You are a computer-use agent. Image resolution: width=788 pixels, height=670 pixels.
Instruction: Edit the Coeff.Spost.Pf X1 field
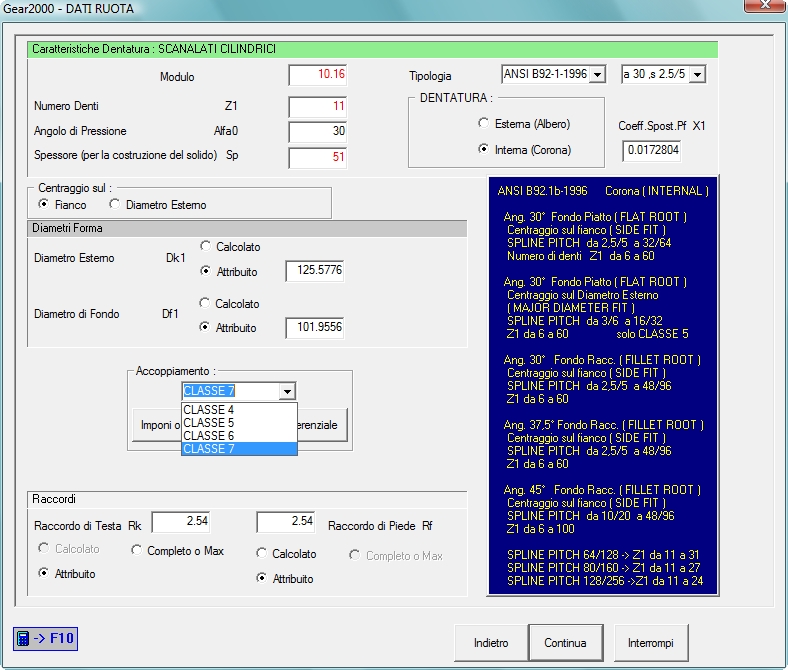[652, 150]
